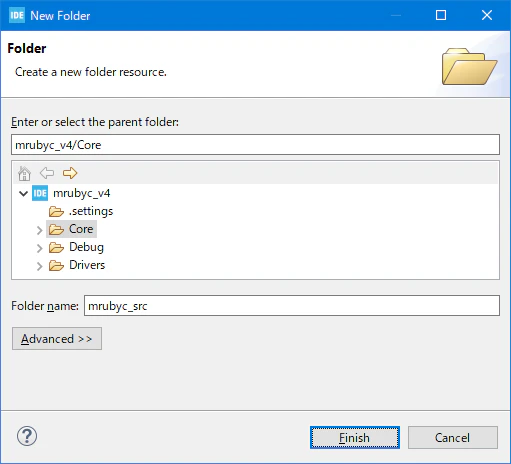The height and width of the screenshot is (464, 511).
Task: Select the .settings folder label
Action: [91, 211]
